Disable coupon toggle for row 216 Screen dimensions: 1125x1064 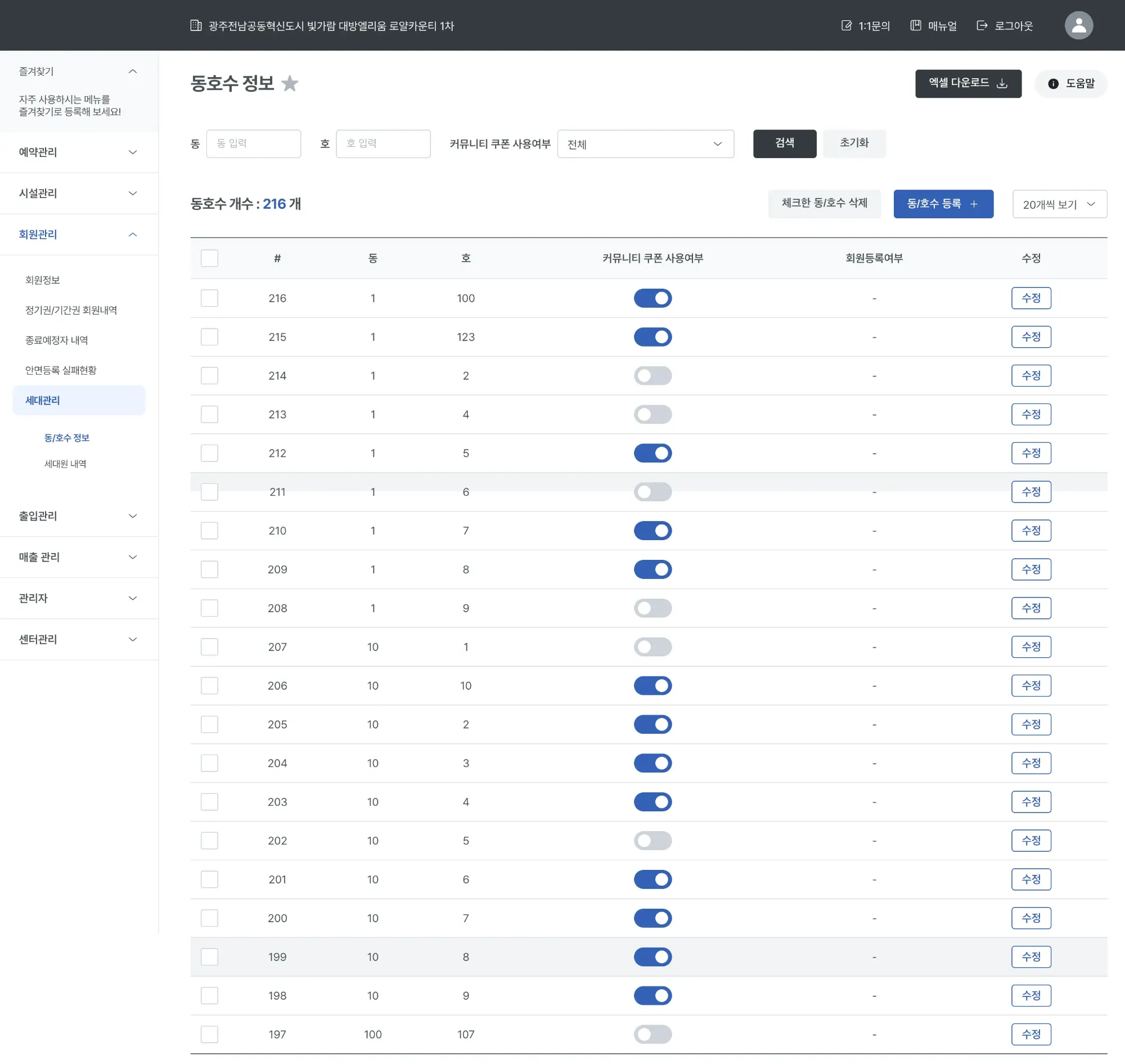652,298
